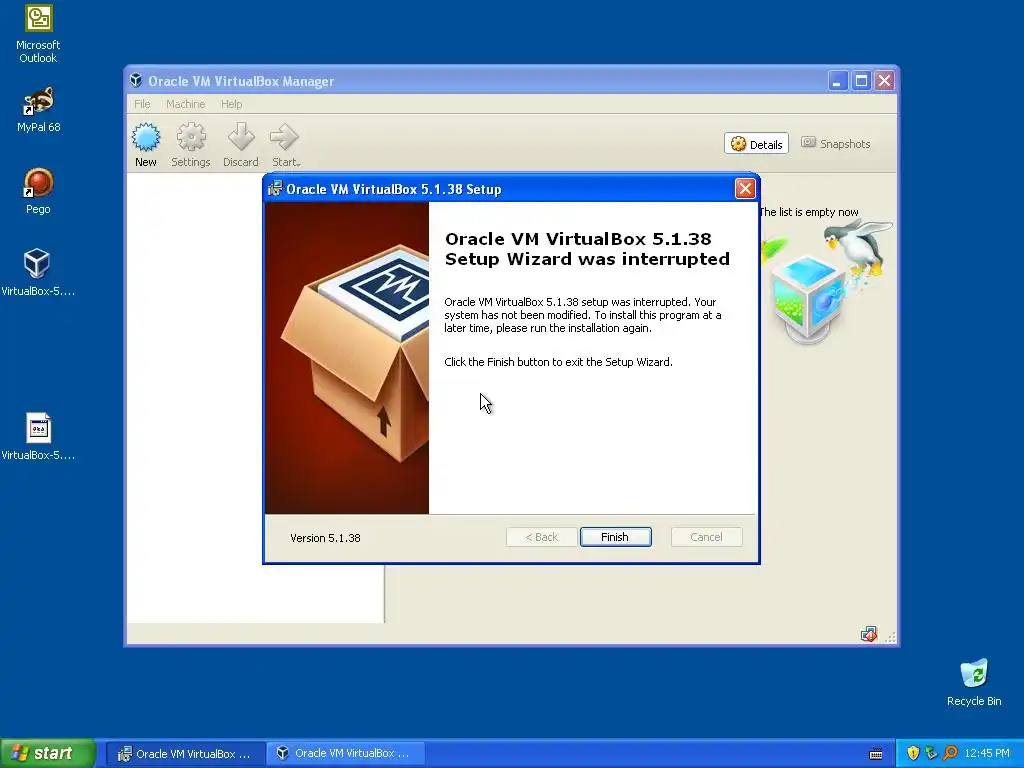Select the Pego desktop icon
This screenshot has height=768, width=1024.
point(38,191)
